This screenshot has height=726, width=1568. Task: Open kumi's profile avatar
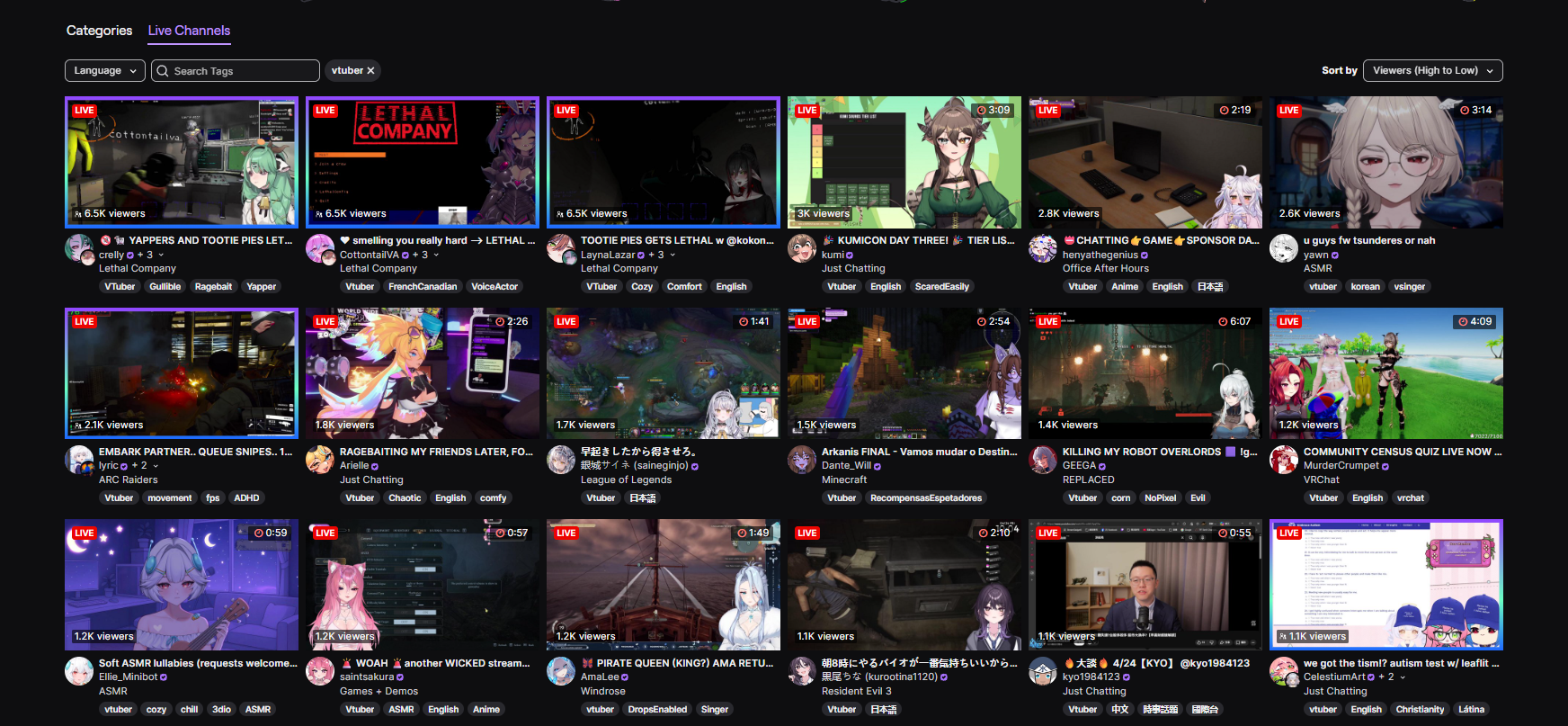[802, 248]
